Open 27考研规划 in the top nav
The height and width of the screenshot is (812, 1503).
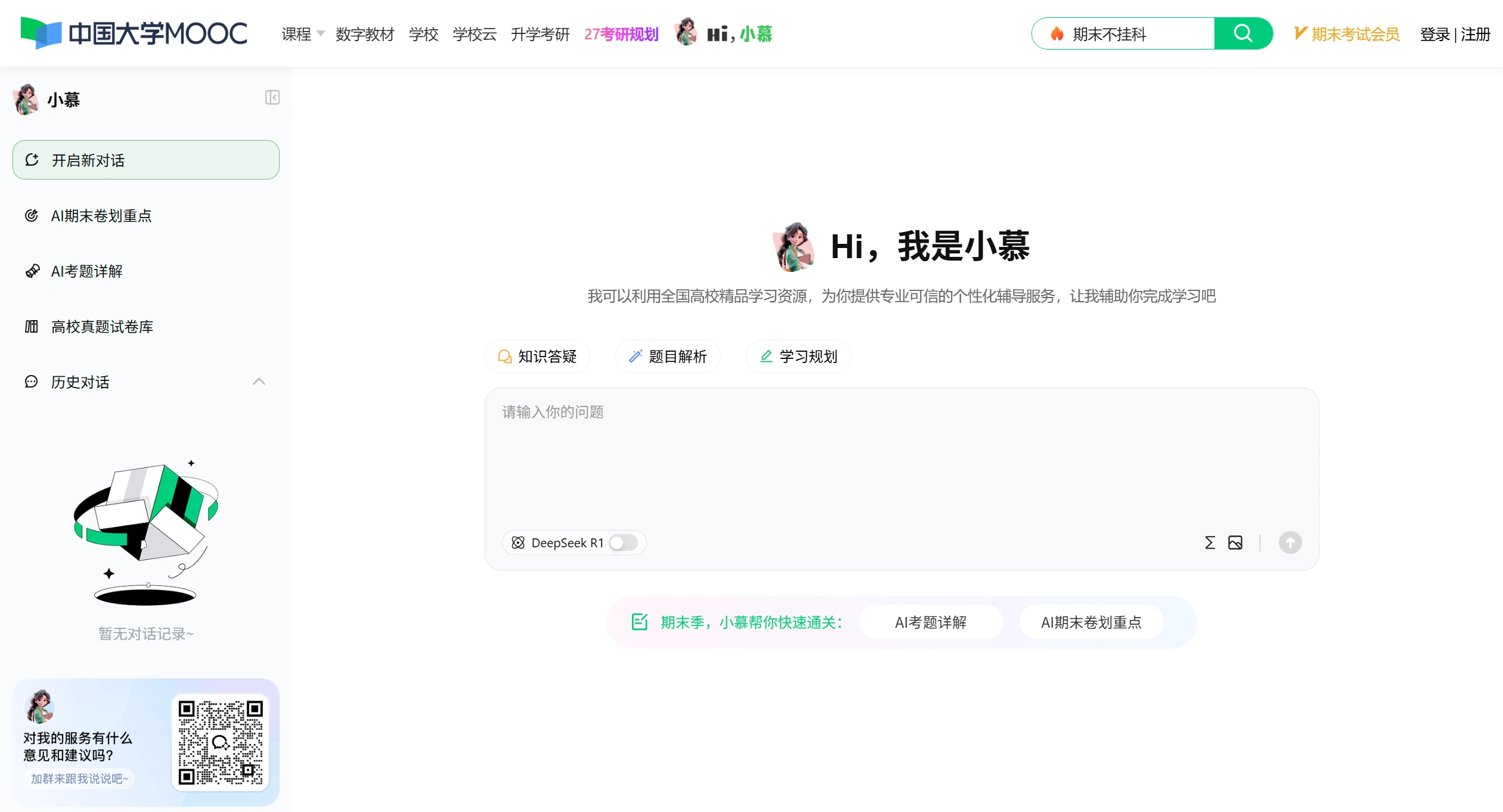[x=621, y=34]
